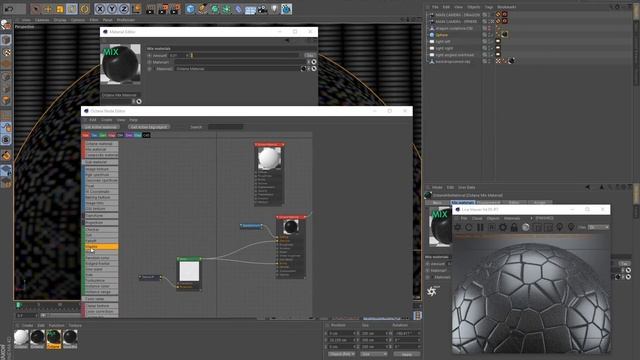Image resolution: width=640 pixels, height=360 pixels.
Task: Open Object (Rel) dropdown in Coordinates
Action: (342, 354)
